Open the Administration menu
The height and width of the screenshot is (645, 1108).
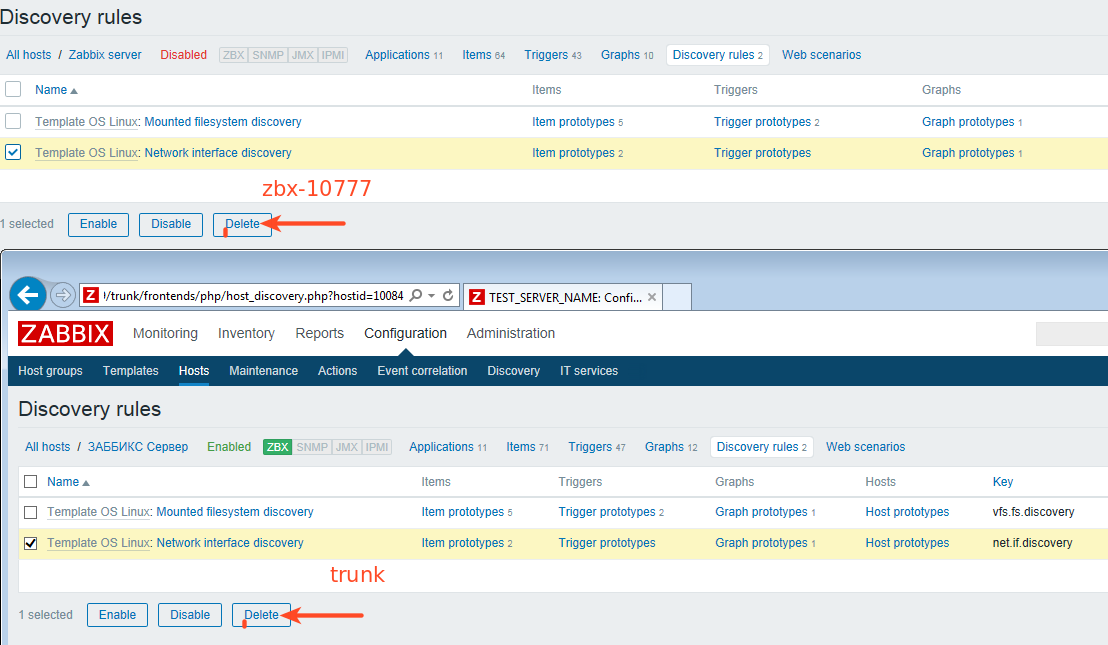511,333
